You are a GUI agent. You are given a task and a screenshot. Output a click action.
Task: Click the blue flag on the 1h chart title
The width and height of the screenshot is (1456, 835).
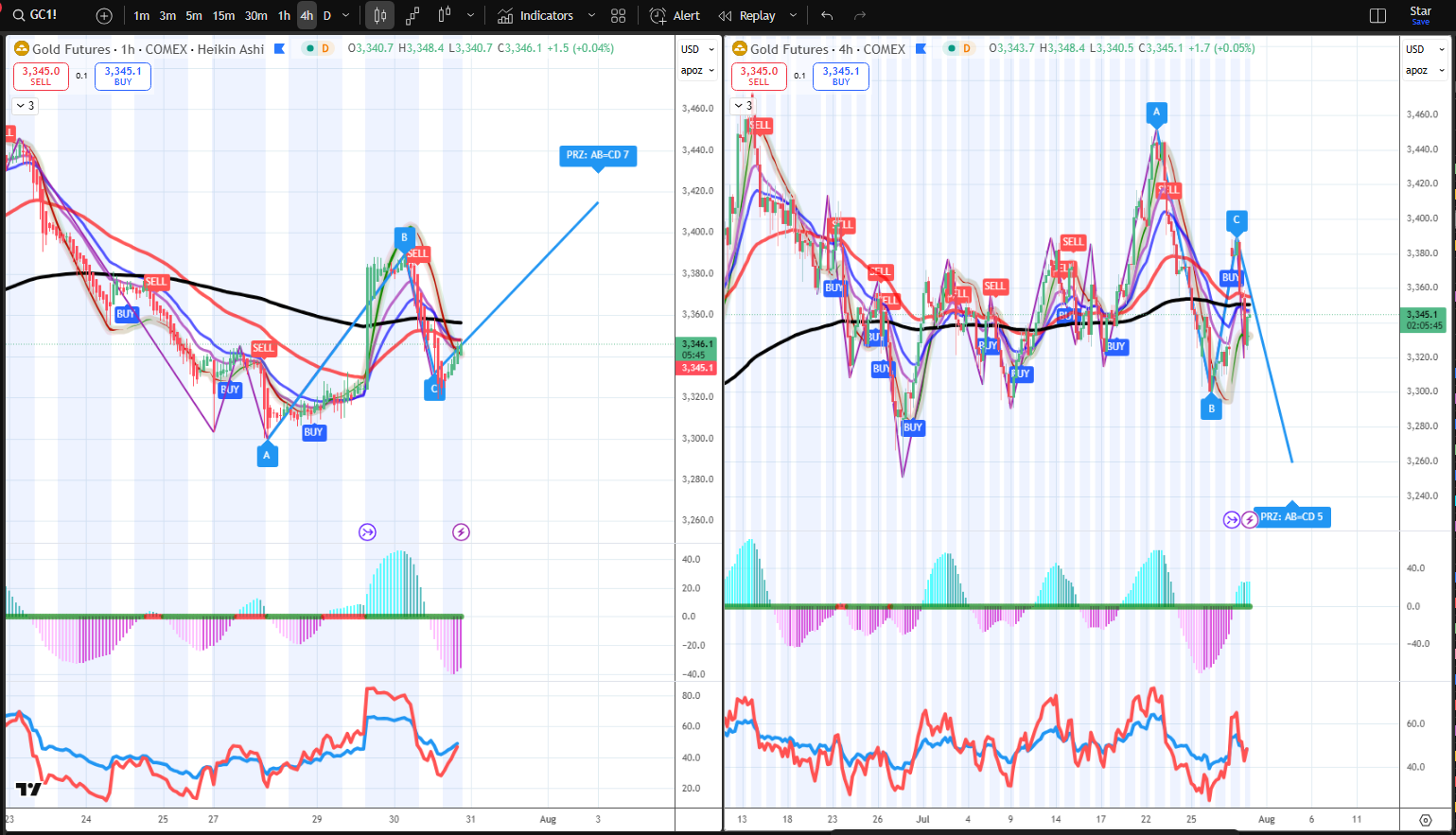[x=279, y=48]
